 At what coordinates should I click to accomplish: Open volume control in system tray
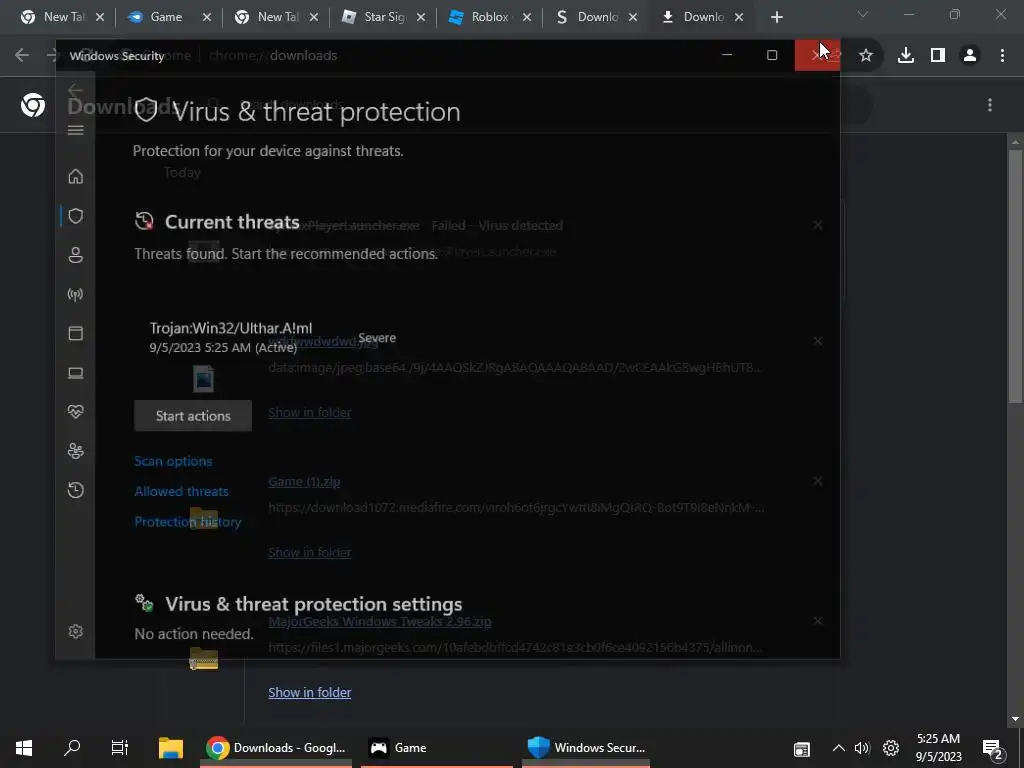[x=863, y=748]
